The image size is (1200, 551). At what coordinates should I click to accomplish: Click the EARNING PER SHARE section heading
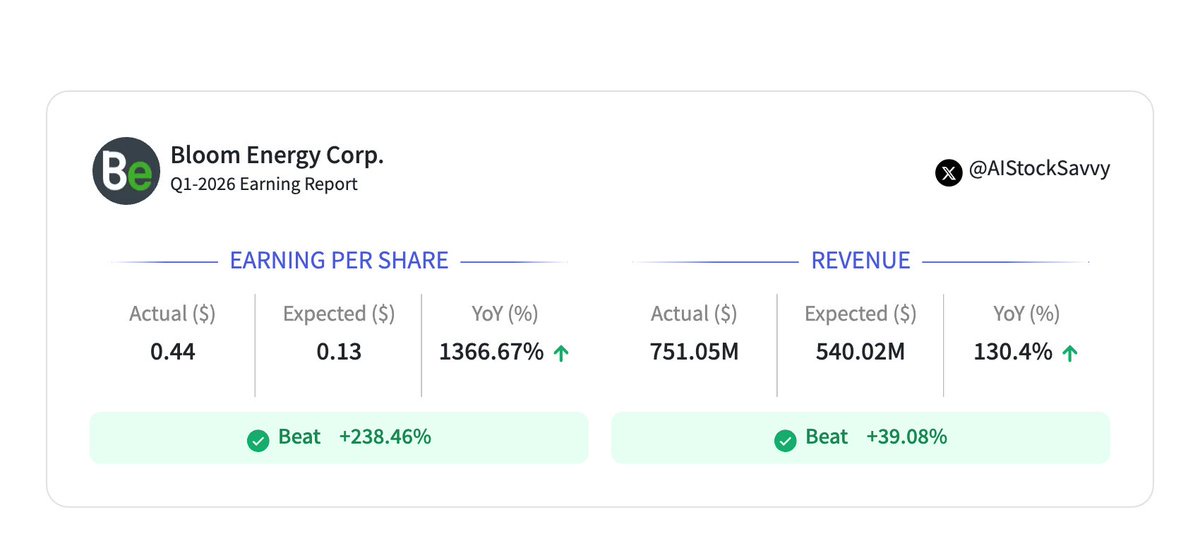pyautogui.click(x=339, y=261)
